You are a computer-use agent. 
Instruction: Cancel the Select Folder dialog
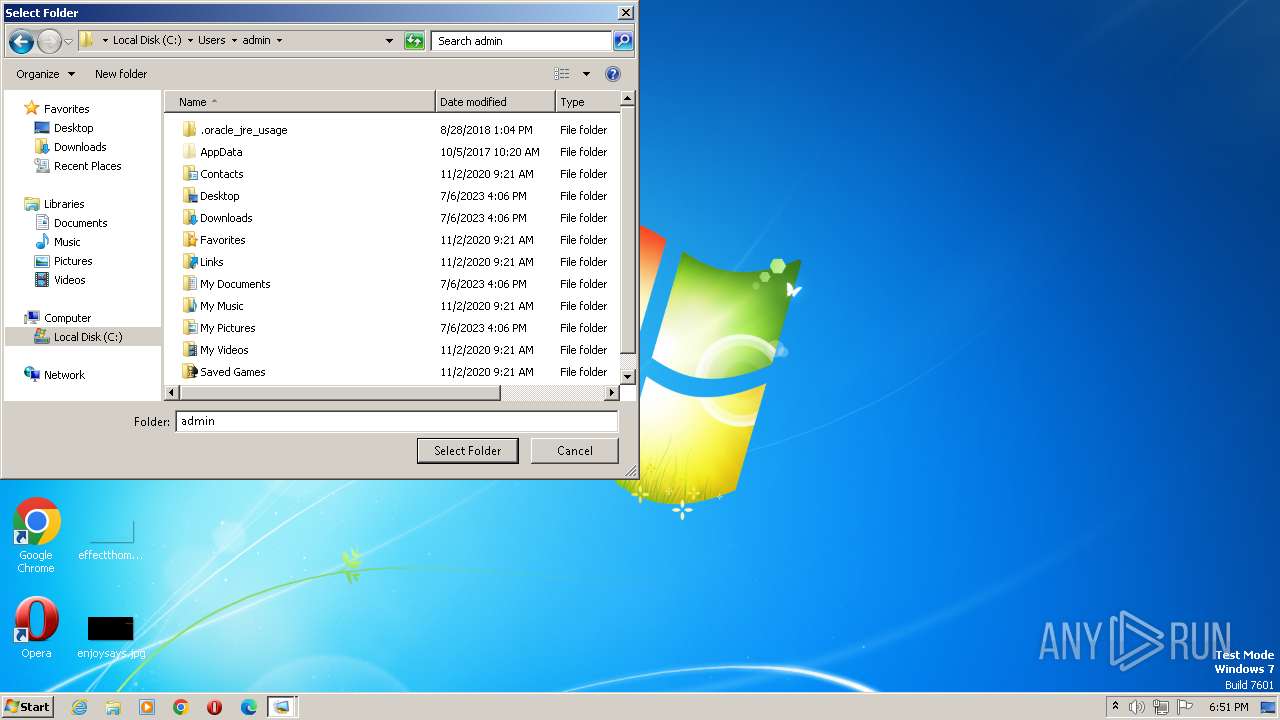[x=574, y=451]
